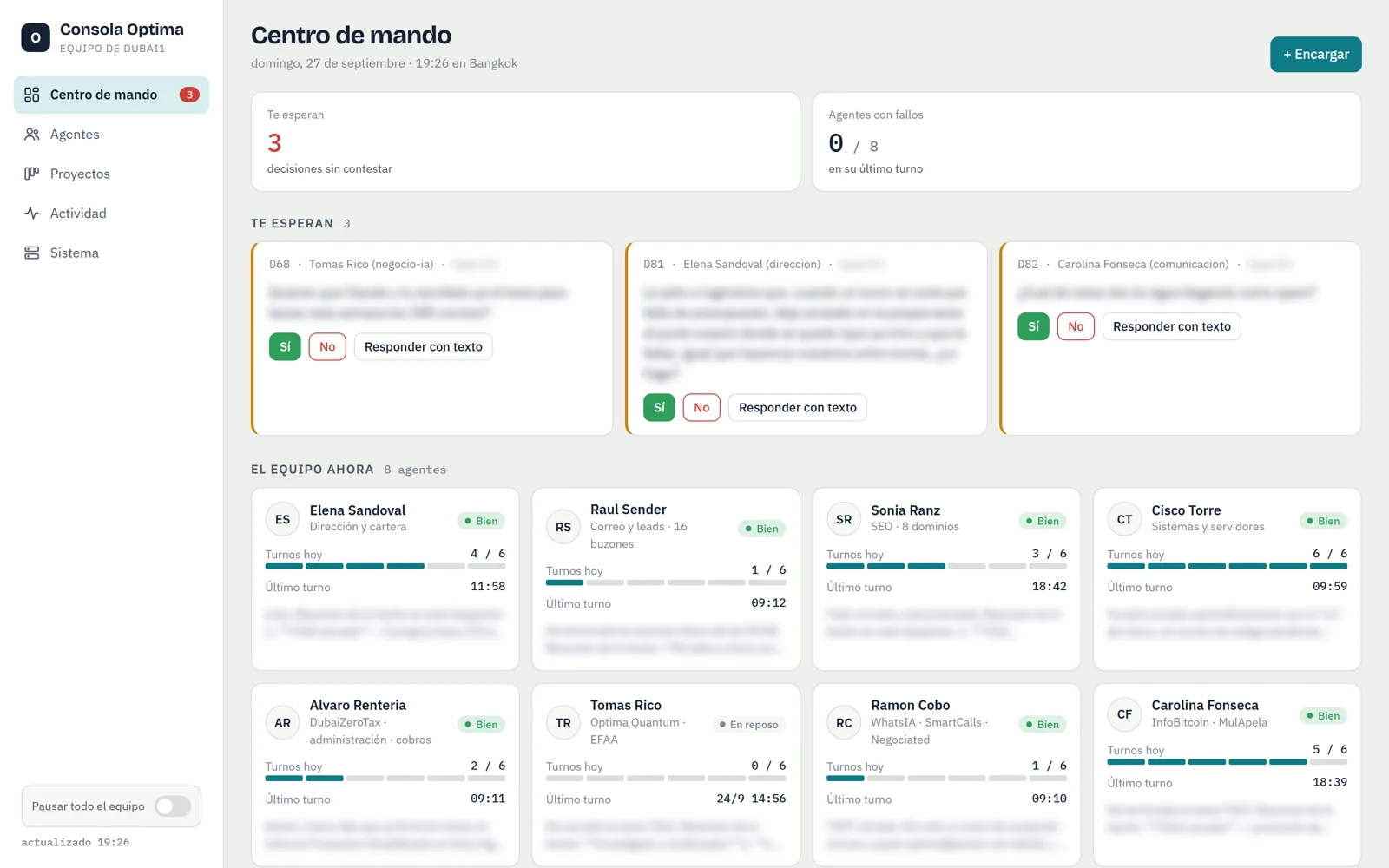Image resolution: width=1389 pixels, height=868 pixels.
Task: Click the name Ramon Cobo
Action: point(911,705)
